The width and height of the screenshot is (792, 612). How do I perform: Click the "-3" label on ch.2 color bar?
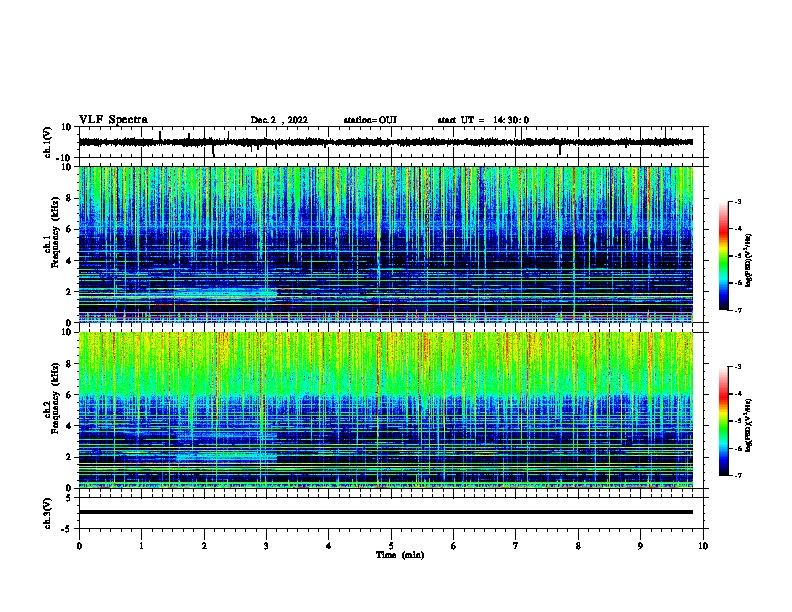(x=738, y=367)
